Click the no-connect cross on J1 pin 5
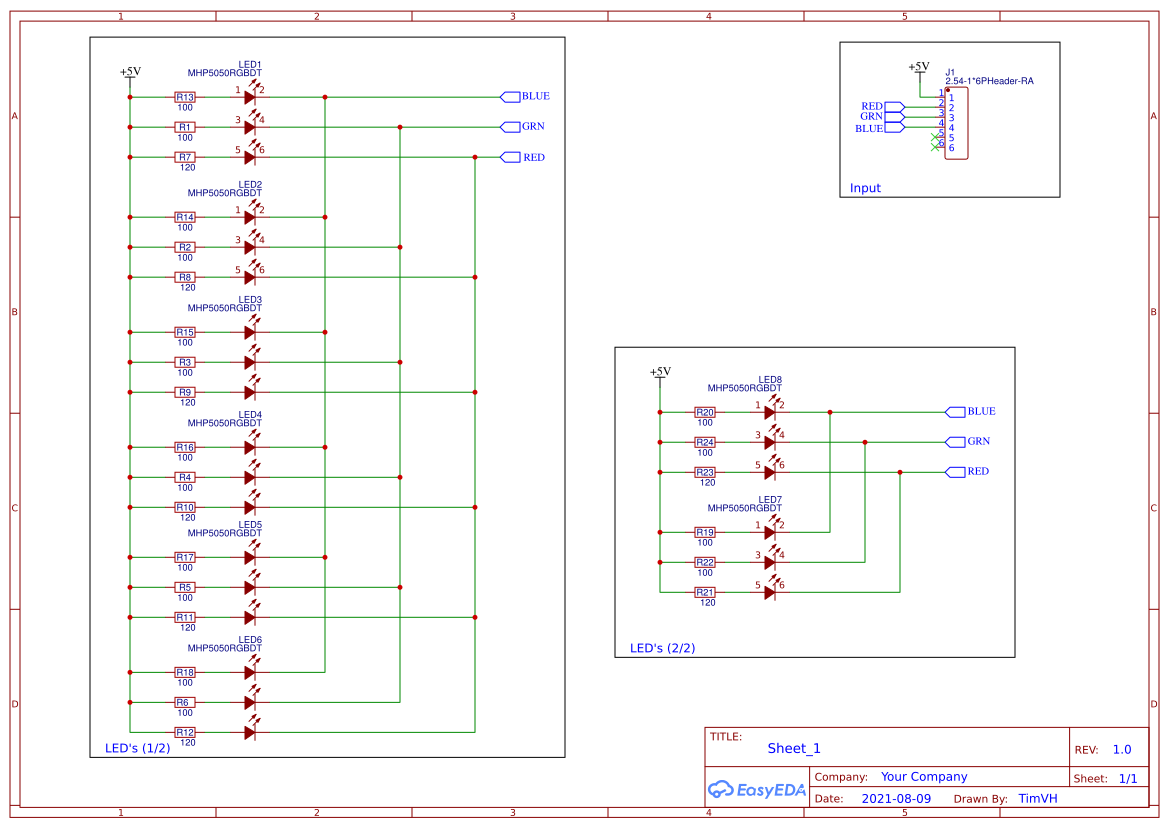1169x828 pixels. pos(935,137)
